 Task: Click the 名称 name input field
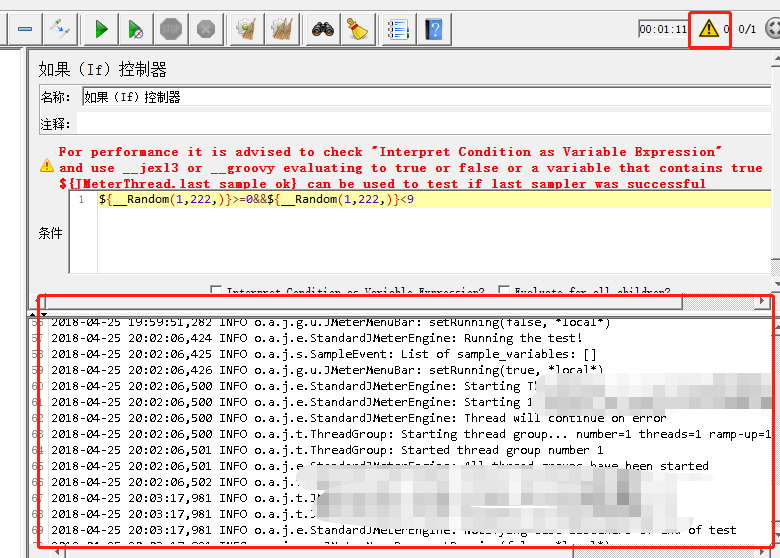[x=426, y=96]
